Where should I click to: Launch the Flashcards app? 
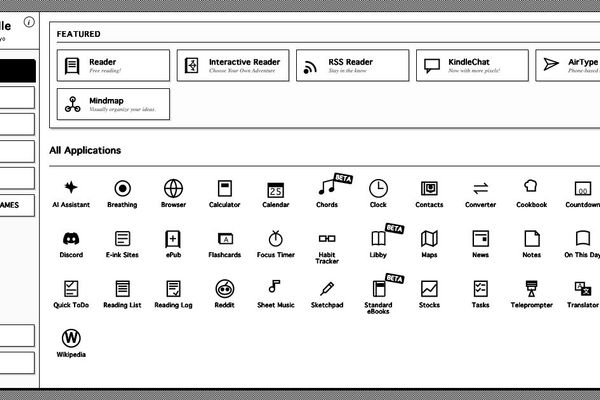point(225,244)
